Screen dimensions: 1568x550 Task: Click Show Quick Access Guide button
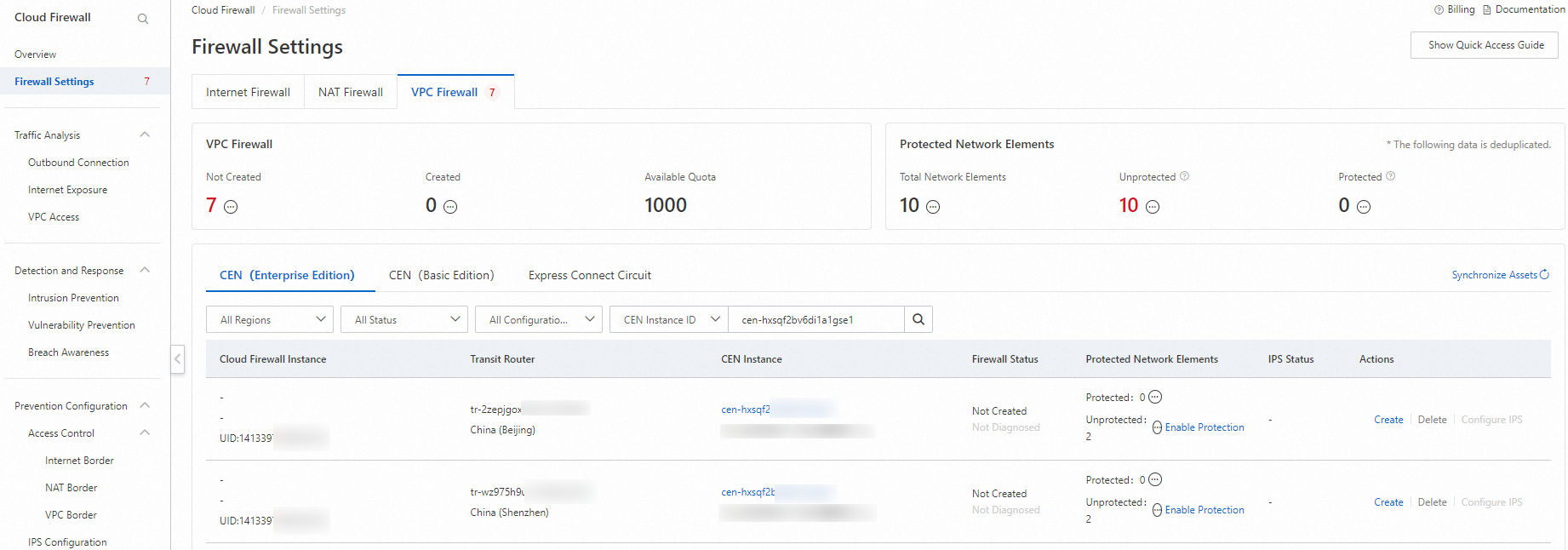tap(1485, 45)
